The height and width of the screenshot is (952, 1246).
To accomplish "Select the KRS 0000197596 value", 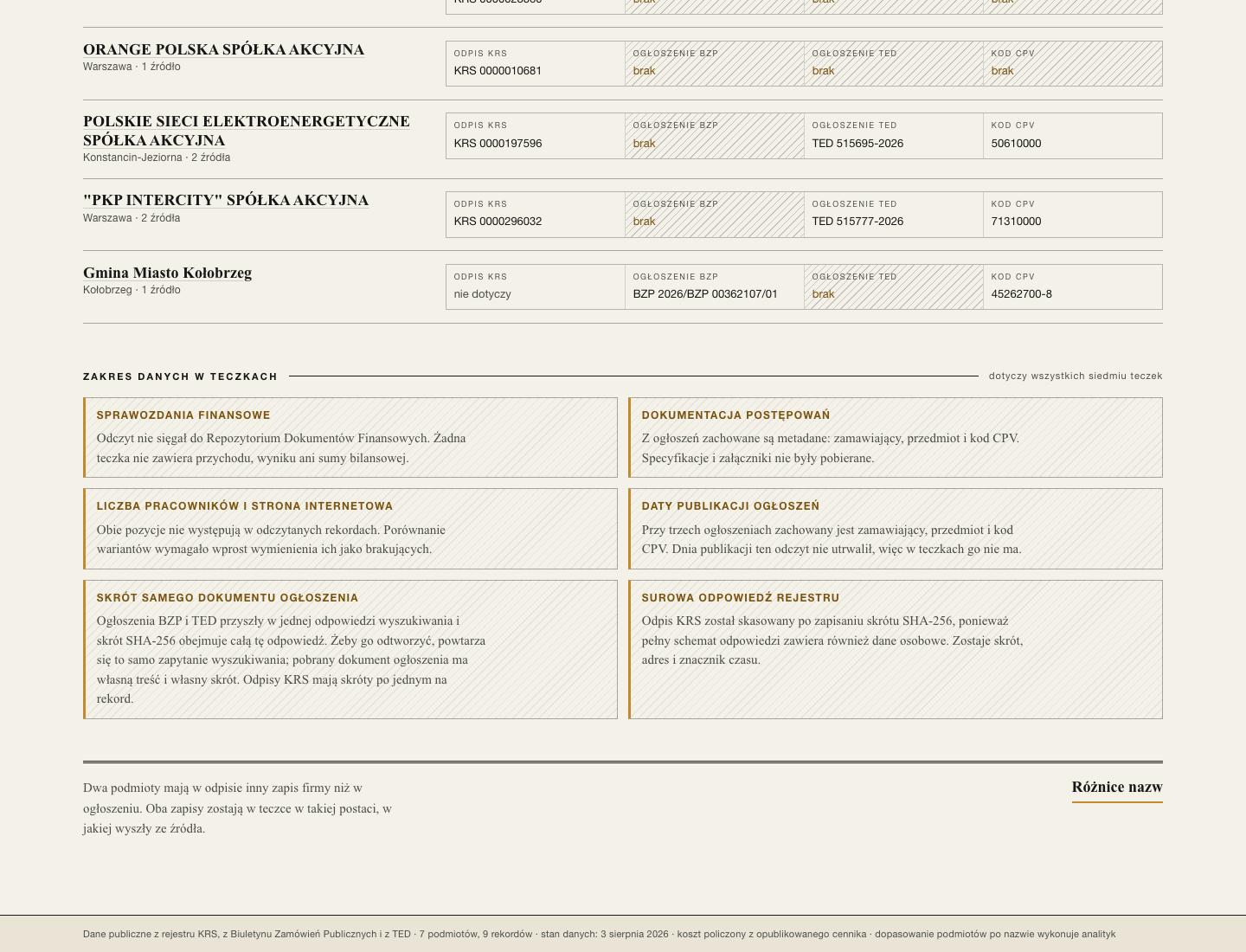I will [x=498, y=144].
